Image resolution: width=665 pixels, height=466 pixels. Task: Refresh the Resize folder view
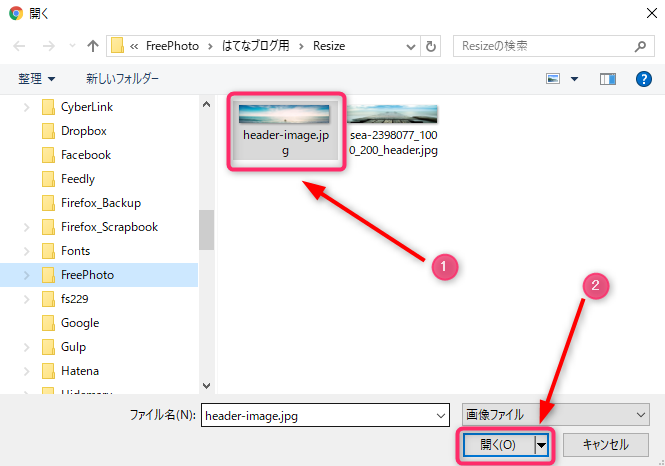[431, 46]
